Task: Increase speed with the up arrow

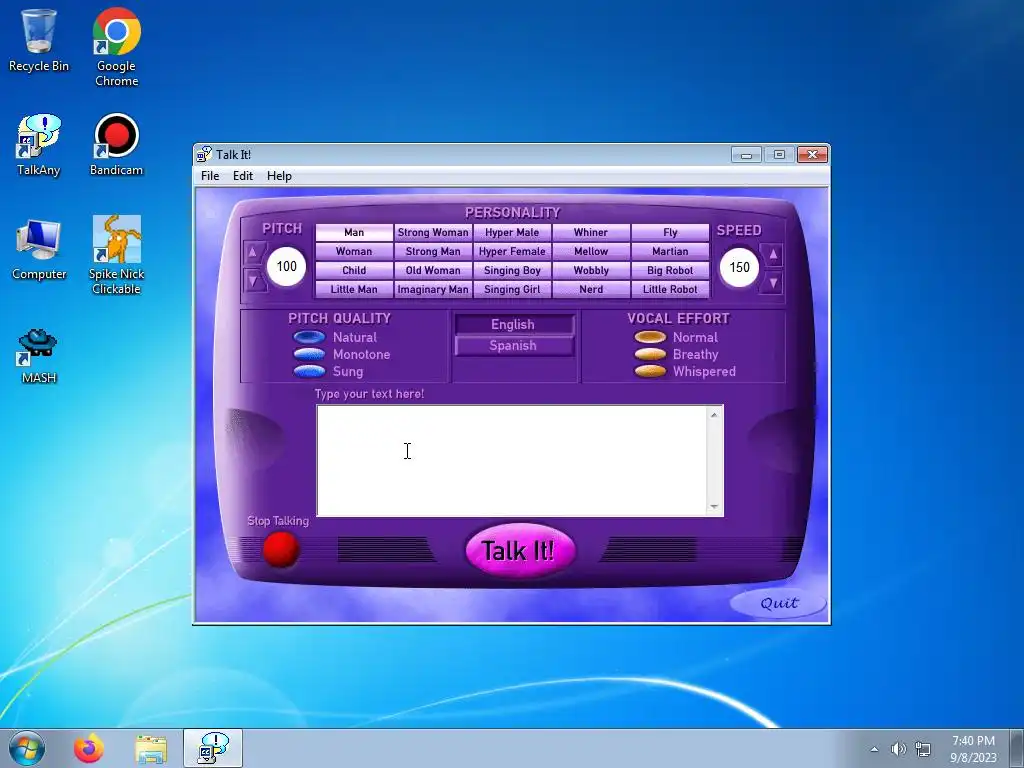Action: [x=773, y=254]
